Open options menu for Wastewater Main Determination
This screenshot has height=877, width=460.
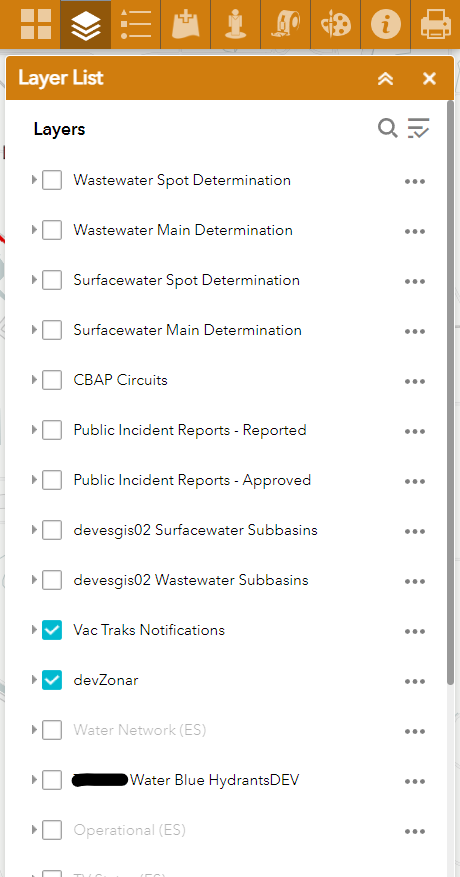click(x=415, y=232)
